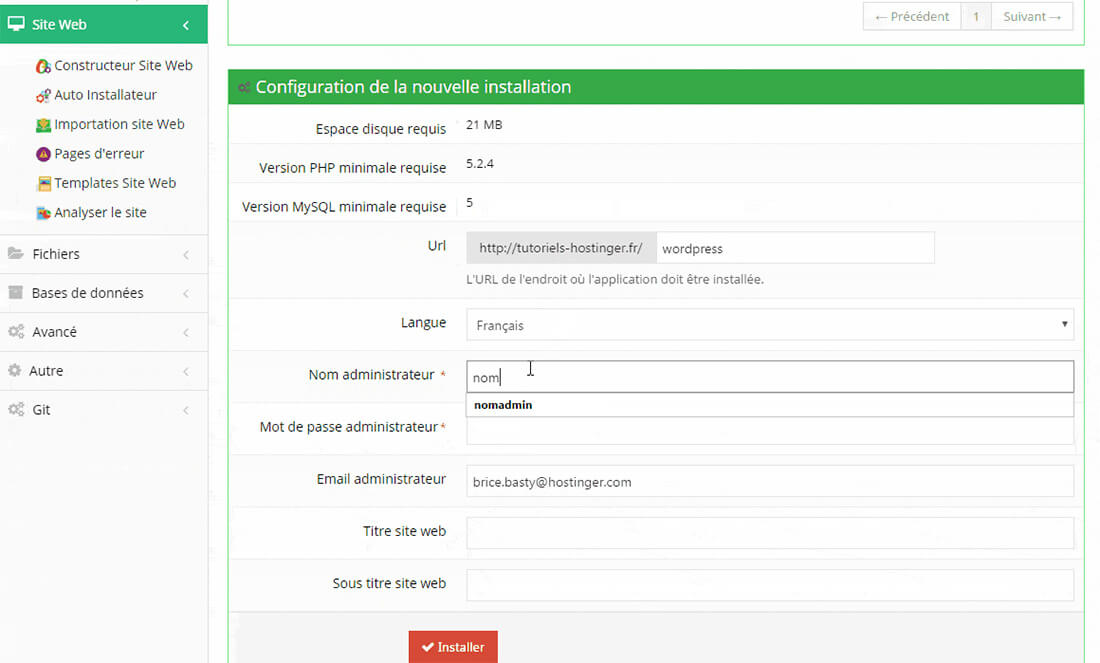The height and width of the screenshot is (663, 1100).
Task: Click the Auto Installateur icon
Action: [43, 95]
